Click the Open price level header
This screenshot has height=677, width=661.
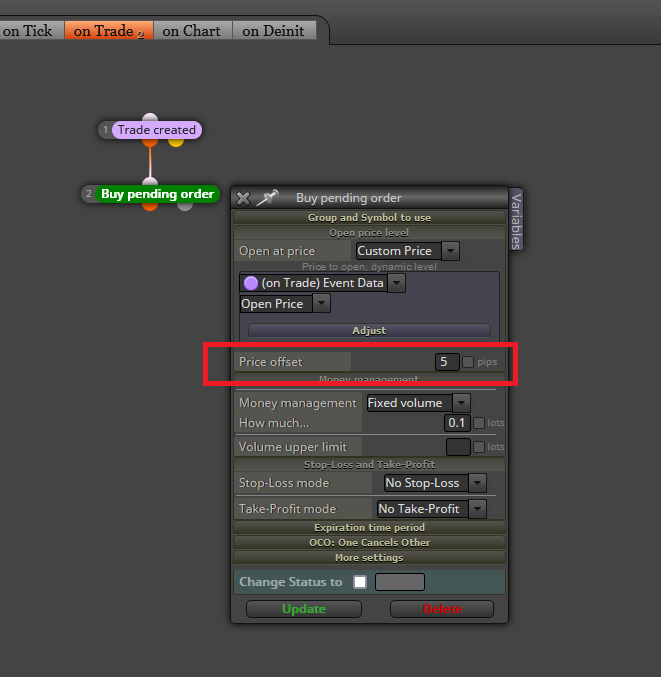click(369, 233)
